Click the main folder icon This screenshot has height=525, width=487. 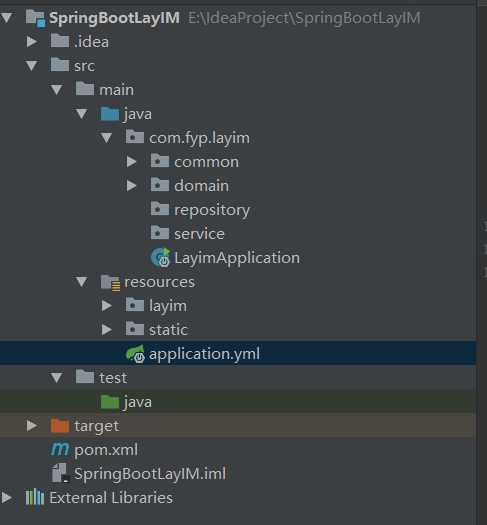85,89
